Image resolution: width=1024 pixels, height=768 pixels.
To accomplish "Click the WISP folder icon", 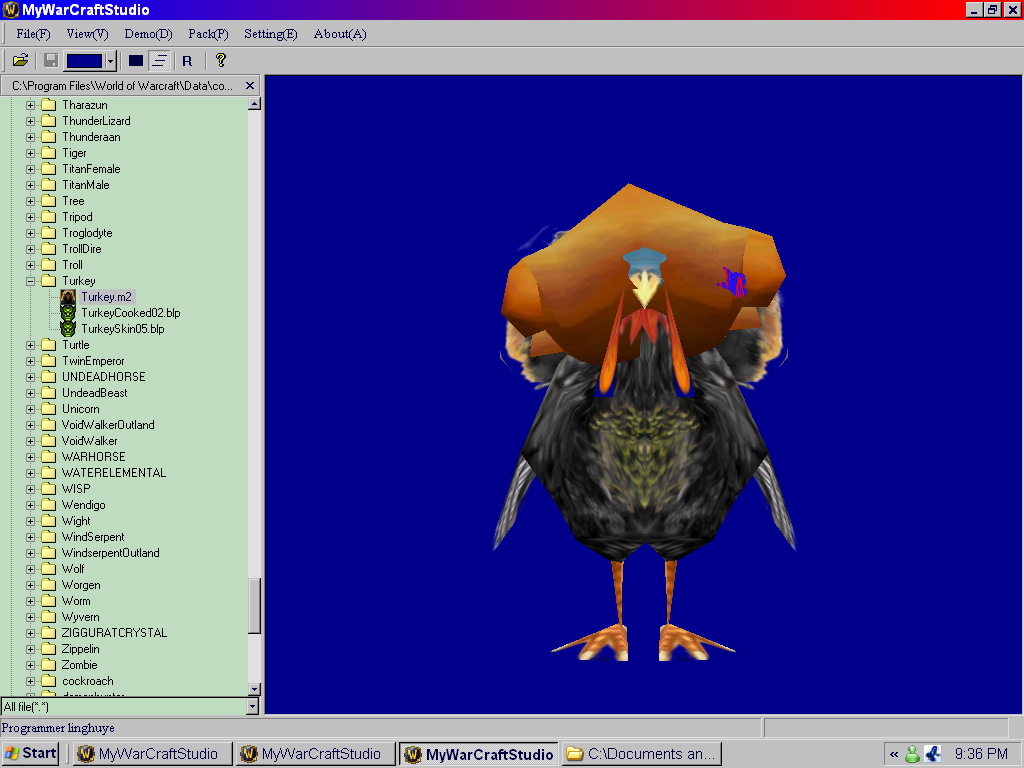I will click(x=48, y=489).
